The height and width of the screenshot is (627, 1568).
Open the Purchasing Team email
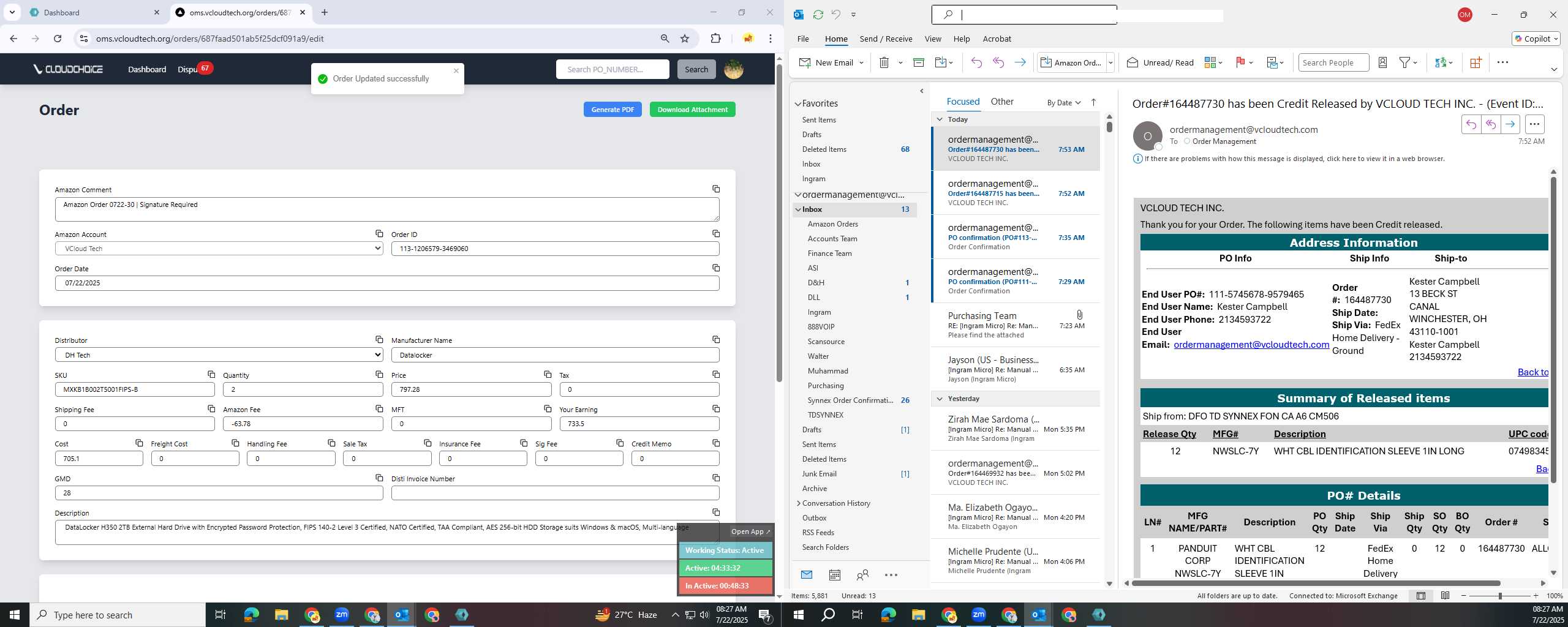point(1016,325)
